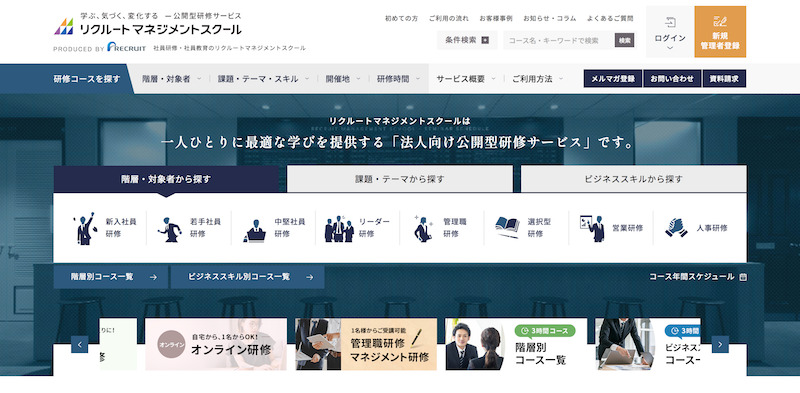Click the 新規管理者登録 pencil icon
Image resolution: width=800 pixels, height=393 pixels.
(x=720, y=21)
